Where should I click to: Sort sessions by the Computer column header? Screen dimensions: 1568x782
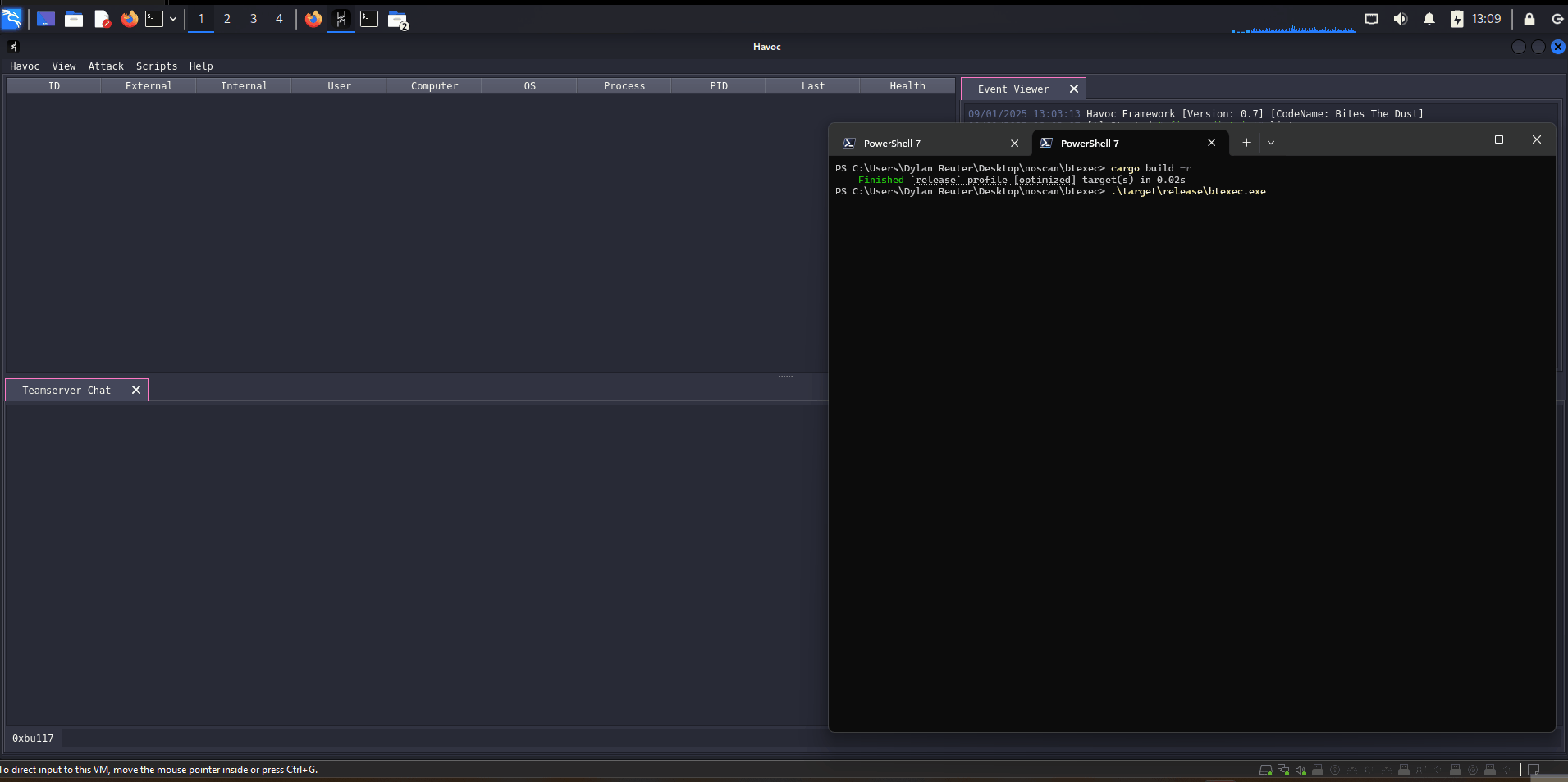(x=434, y=86)
